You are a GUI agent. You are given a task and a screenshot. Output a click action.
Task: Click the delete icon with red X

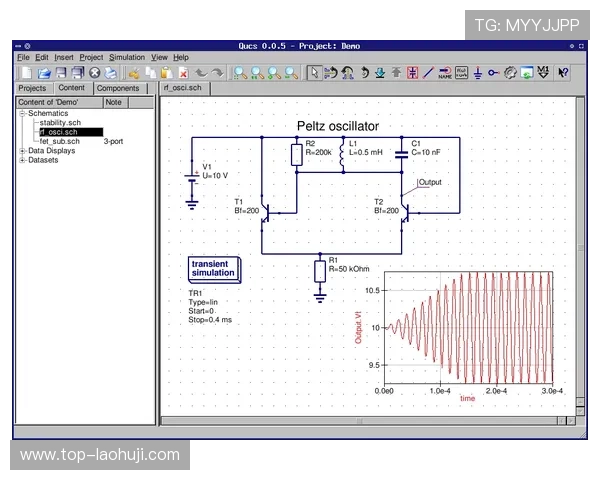pyautogui.click(x=183, y=73)
